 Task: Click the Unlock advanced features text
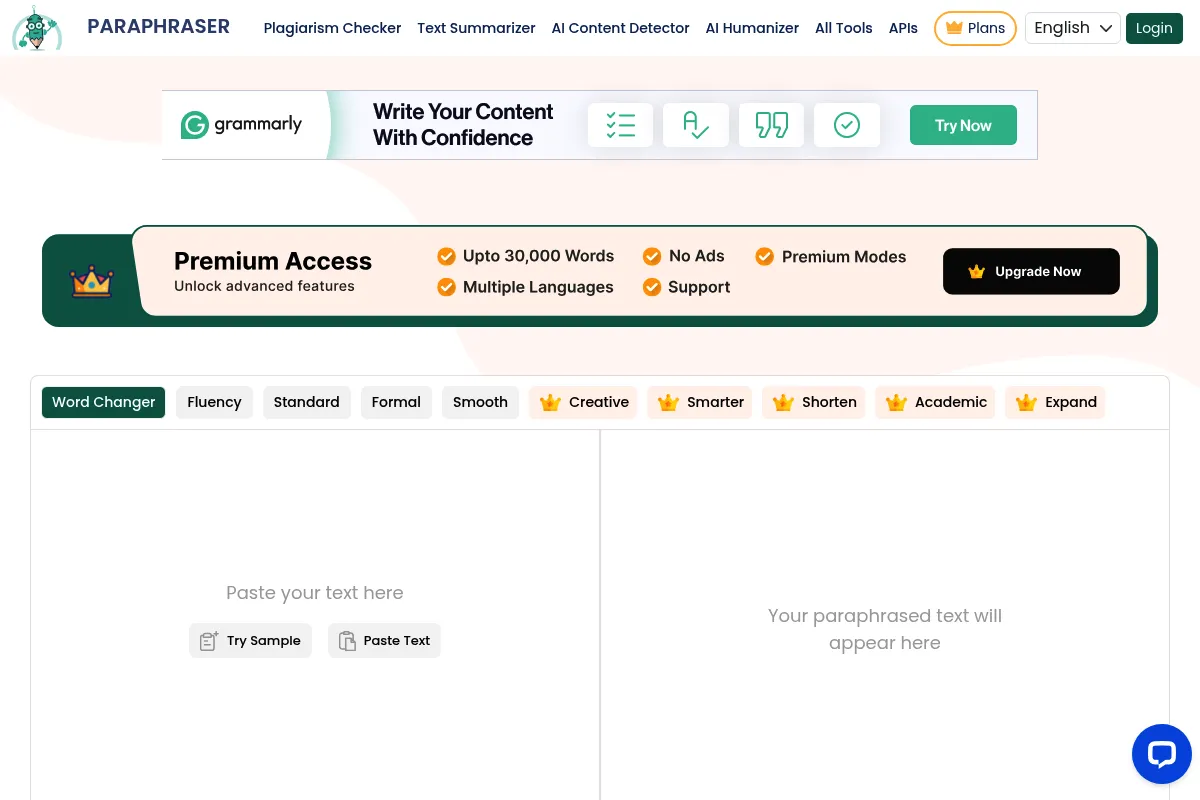pyautogui.click(x=264, y=286)
